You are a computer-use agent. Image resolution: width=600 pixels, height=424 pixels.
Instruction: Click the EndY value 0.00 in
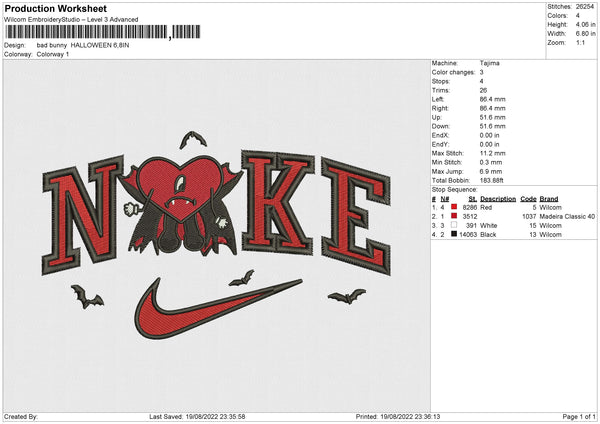click(x=489, y=145)
